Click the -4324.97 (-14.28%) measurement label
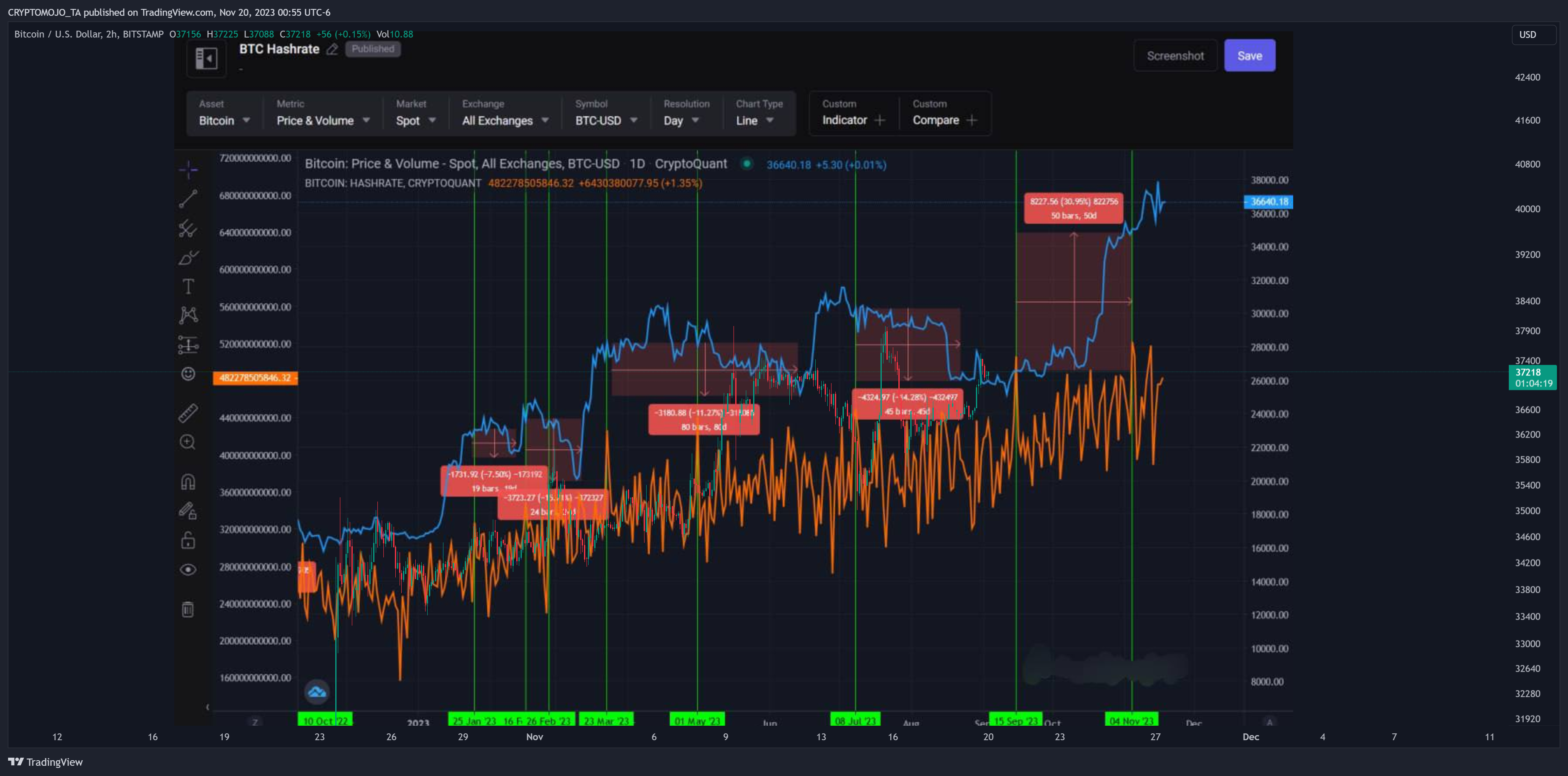Image resolution: width=1568 pixels, height=776 pixels. 908,404
